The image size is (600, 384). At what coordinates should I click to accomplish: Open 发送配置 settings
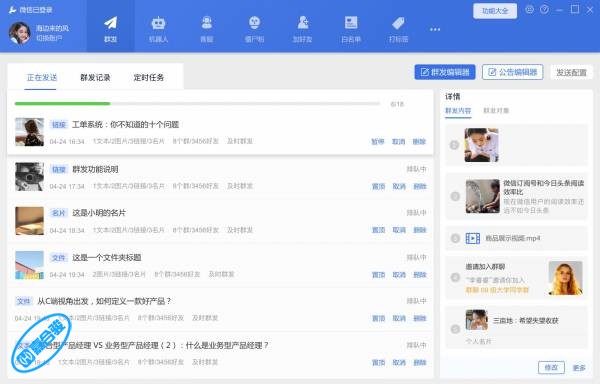(571, 72)
